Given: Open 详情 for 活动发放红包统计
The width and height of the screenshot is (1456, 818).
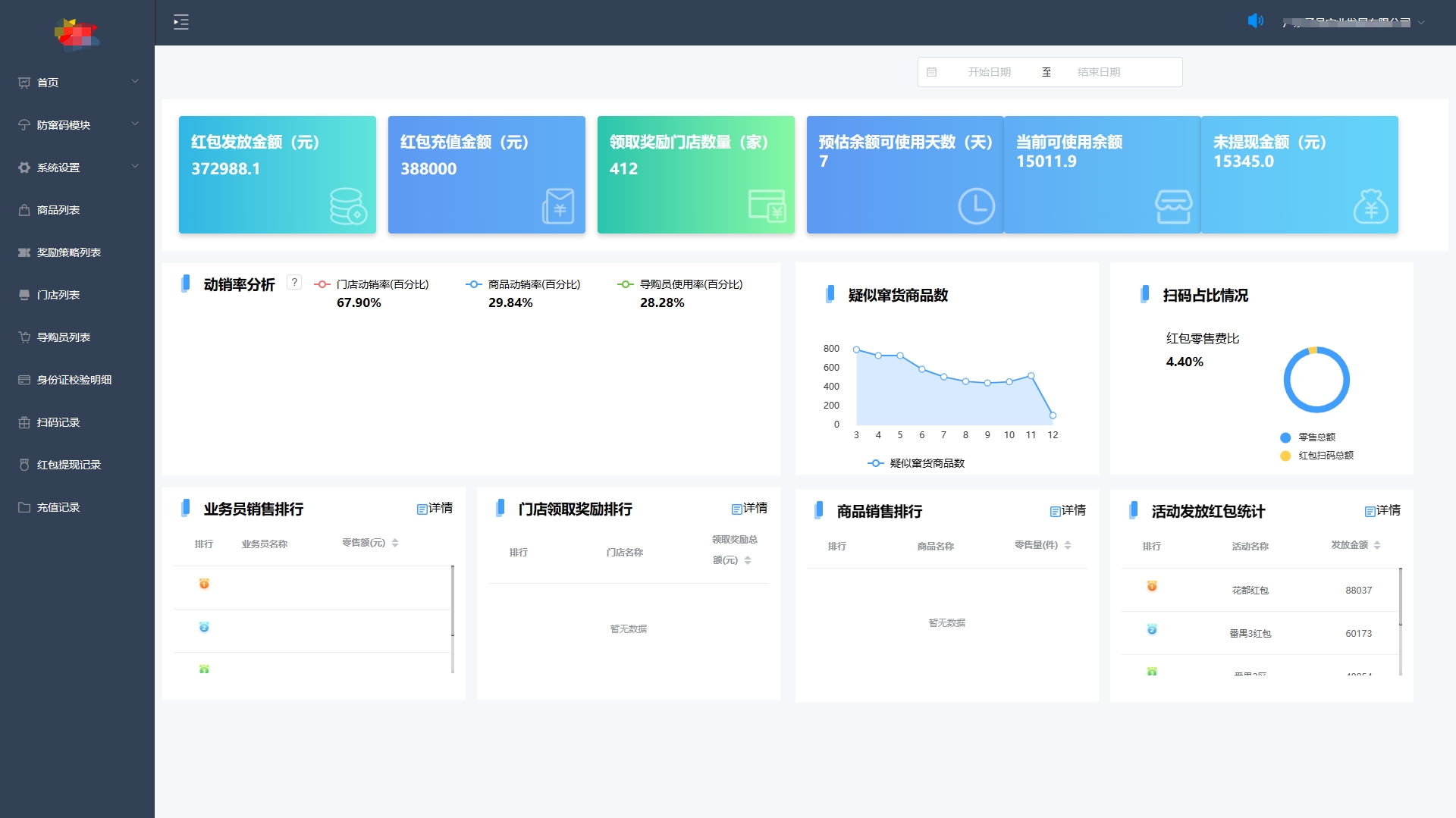Looking at the screenshot, I should click(1382, 510).
